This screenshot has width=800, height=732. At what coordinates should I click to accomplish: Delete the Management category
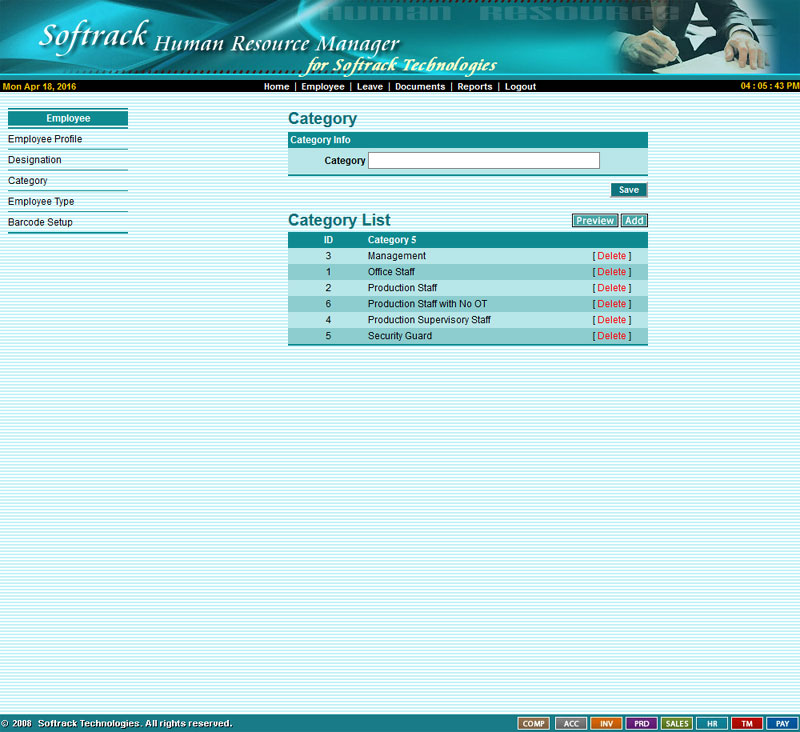click(x=611, y=256)
